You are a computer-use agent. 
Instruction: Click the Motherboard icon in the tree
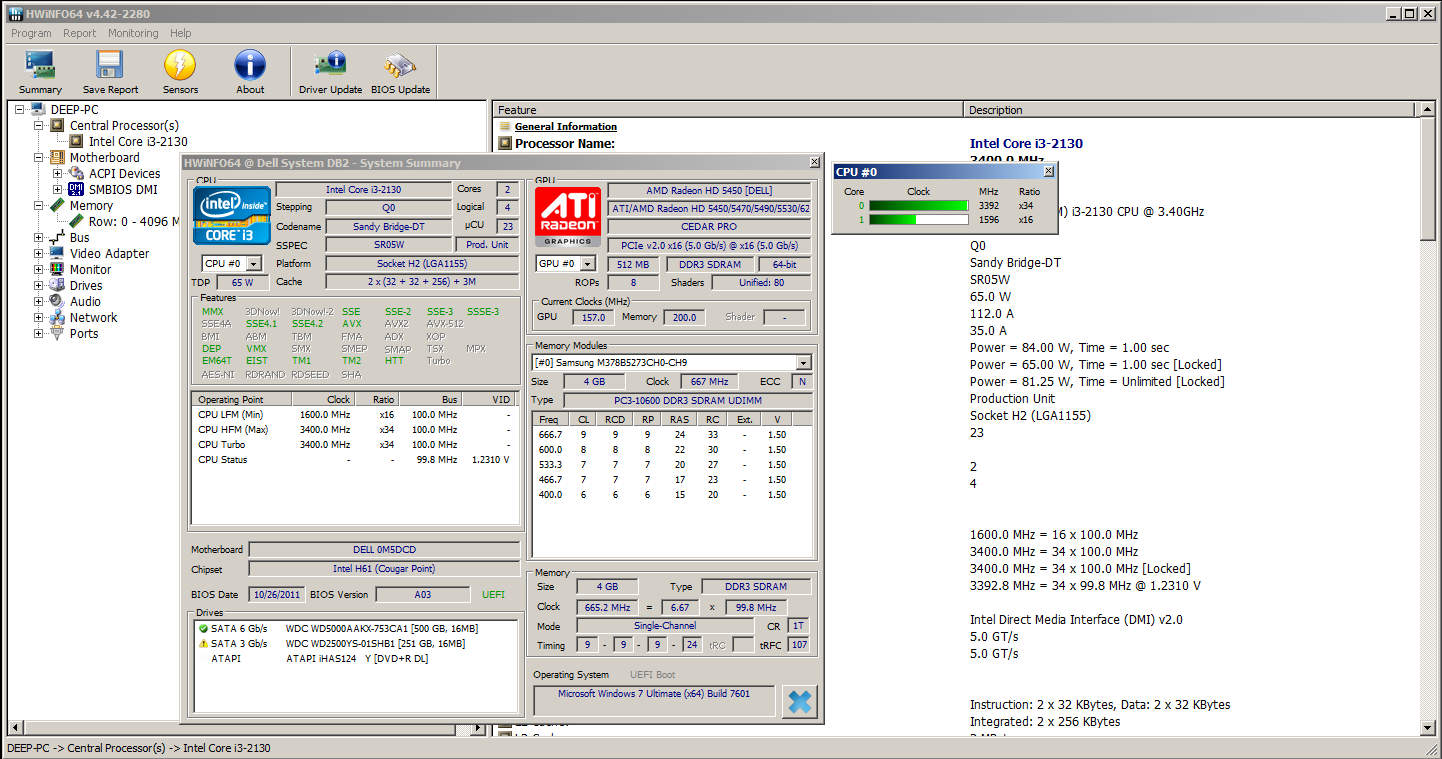(57, 158)
